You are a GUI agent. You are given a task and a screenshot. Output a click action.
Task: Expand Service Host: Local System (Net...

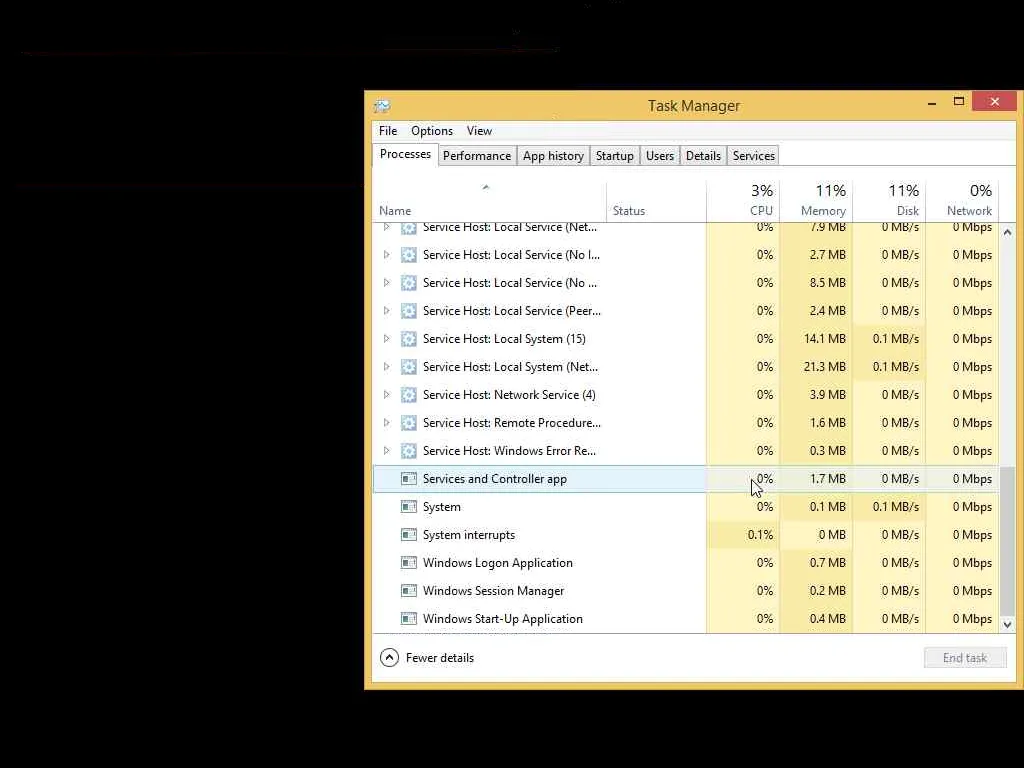[387, 367]
